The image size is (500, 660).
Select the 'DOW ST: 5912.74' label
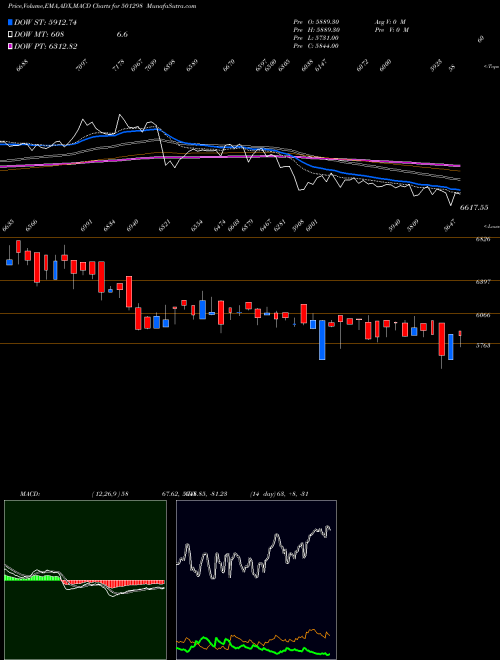[45, 22]
